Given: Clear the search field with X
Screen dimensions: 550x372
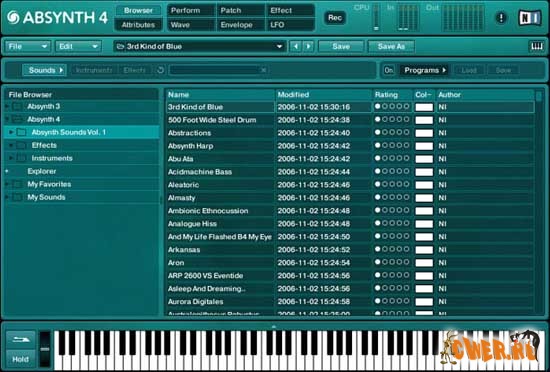Looking at the screenshot, I should click(x=263, y=70).
